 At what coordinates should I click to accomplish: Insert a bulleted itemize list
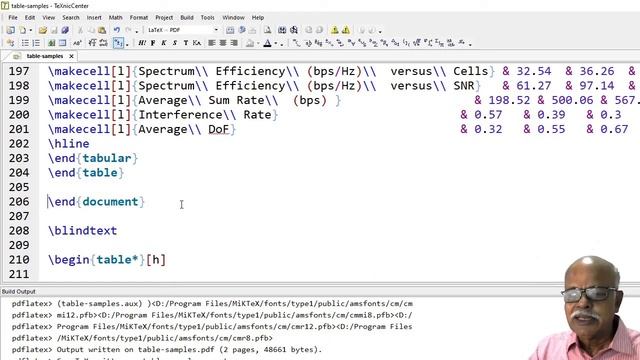(25, 43)
